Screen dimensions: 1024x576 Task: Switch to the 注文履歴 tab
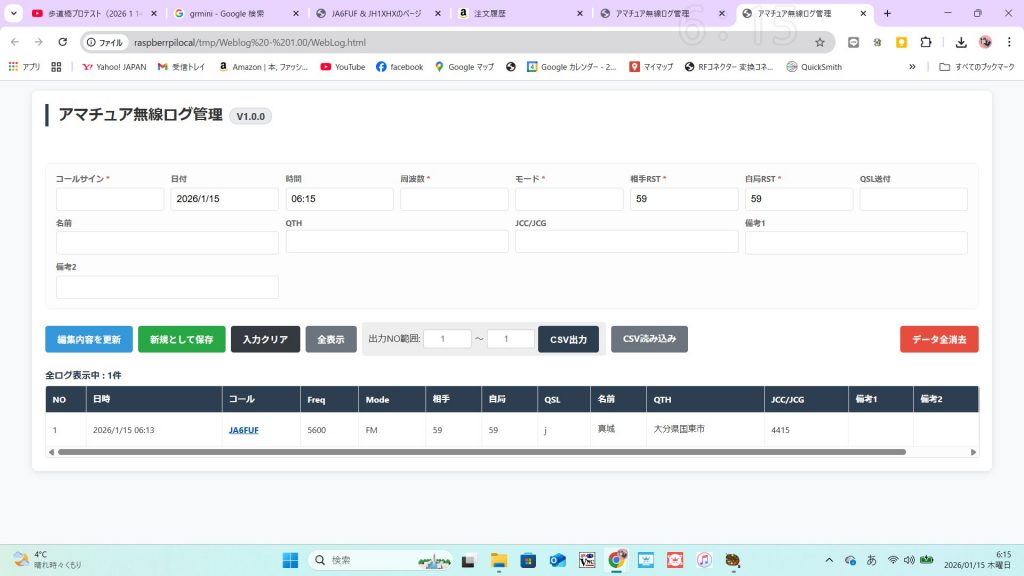(518, 14)
